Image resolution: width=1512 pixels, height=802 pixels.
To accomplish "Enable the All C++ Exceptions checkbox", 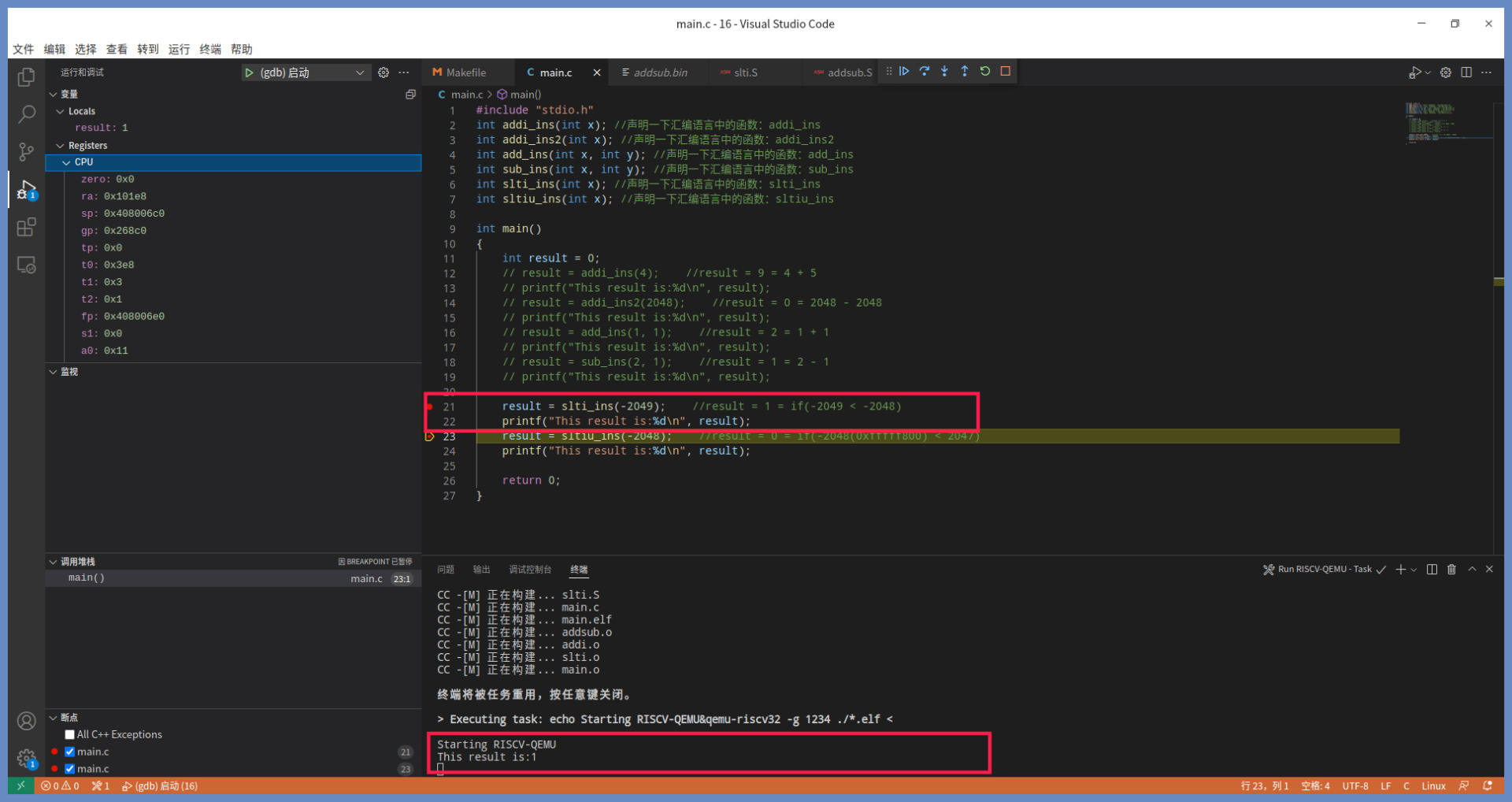I will point(70,734).
